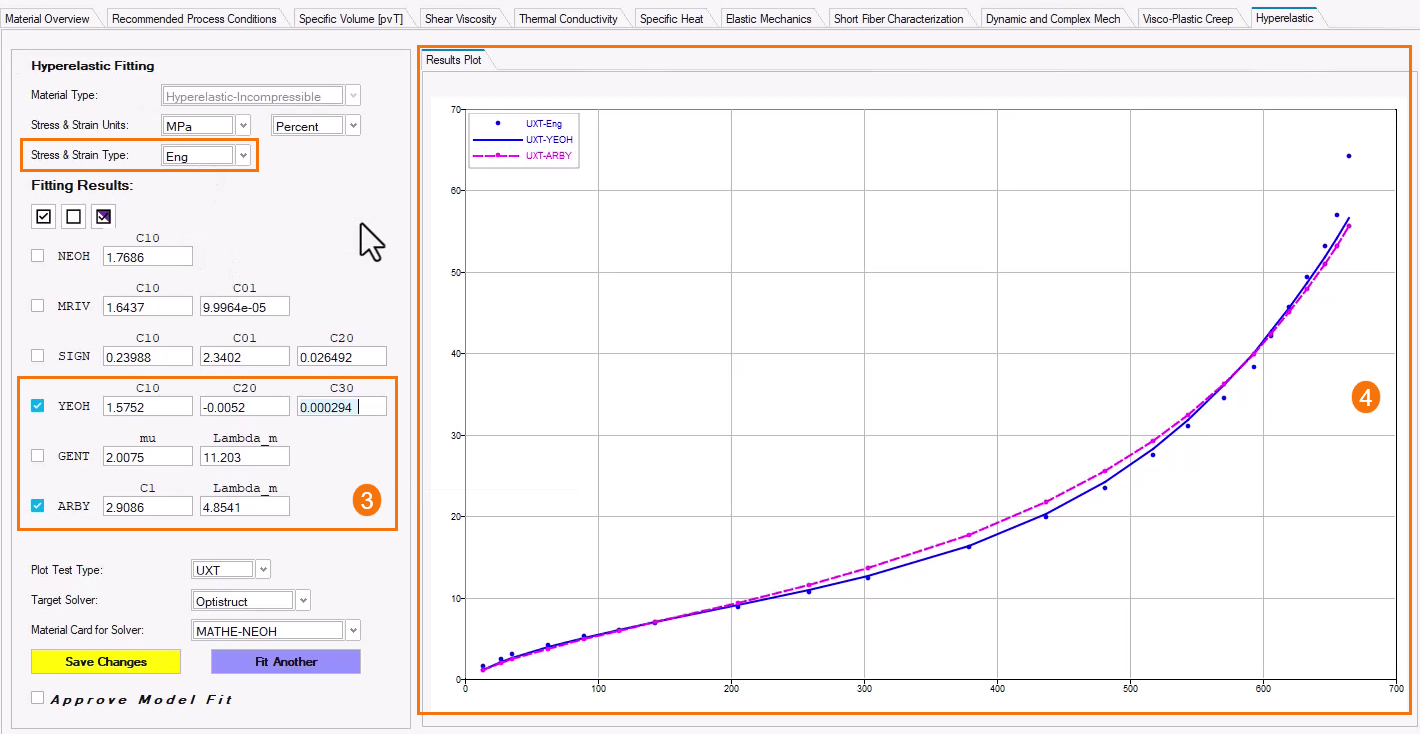The height and width of the screenshot is (734, 1420).
Task: Click the check-all fitting models icon
Action: point(43,217)
